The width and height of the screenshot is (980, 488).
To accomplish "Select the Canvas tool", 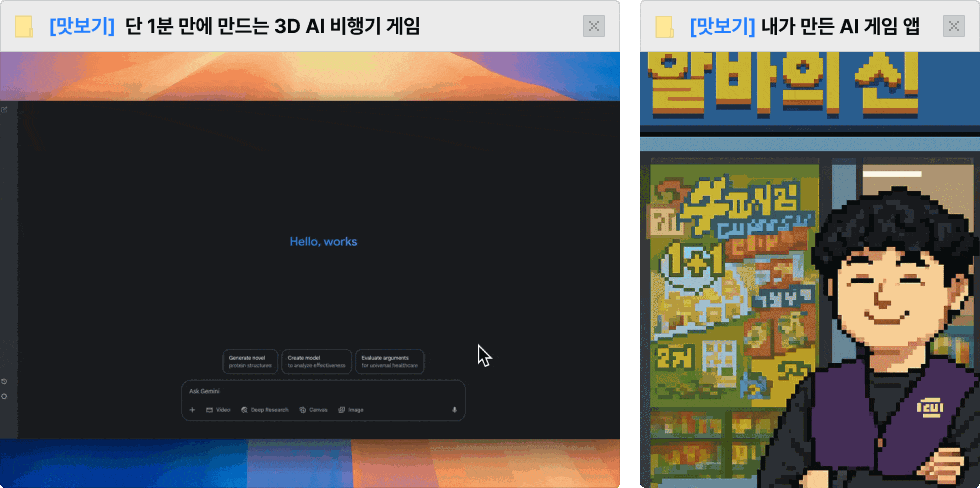I will (x=313, y=410).
